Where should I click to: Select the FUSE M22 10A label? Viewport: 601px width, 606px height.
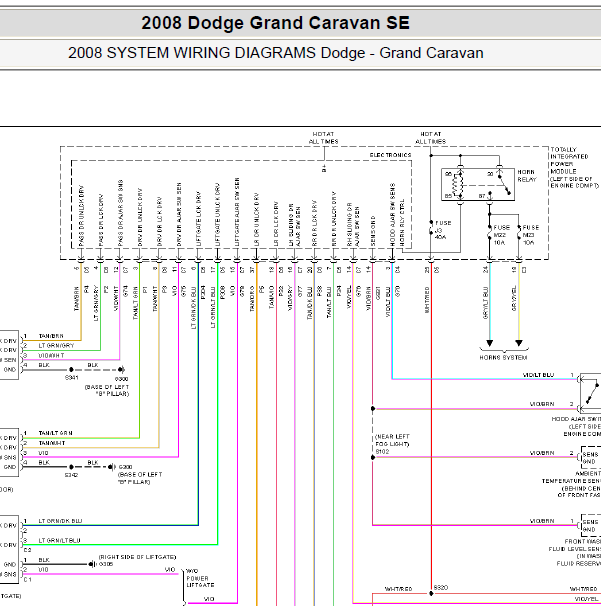point(501,235)
